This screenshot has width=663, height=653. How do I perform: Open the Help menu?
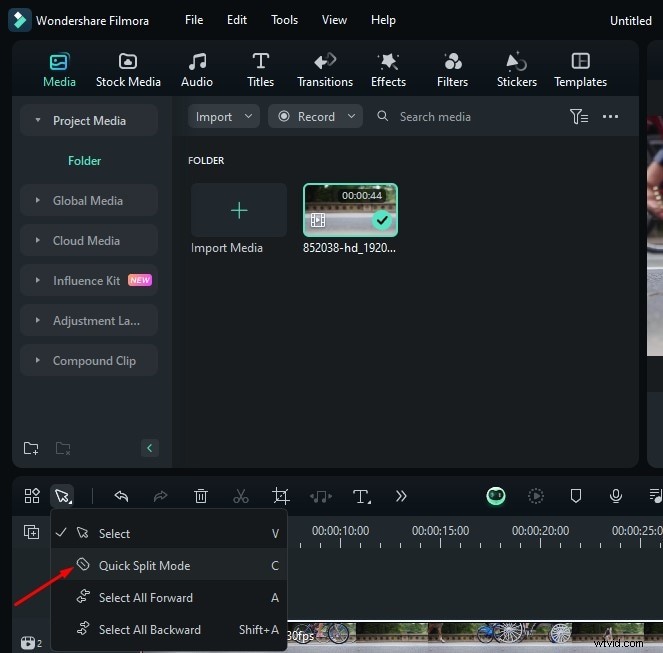[383, 20]
